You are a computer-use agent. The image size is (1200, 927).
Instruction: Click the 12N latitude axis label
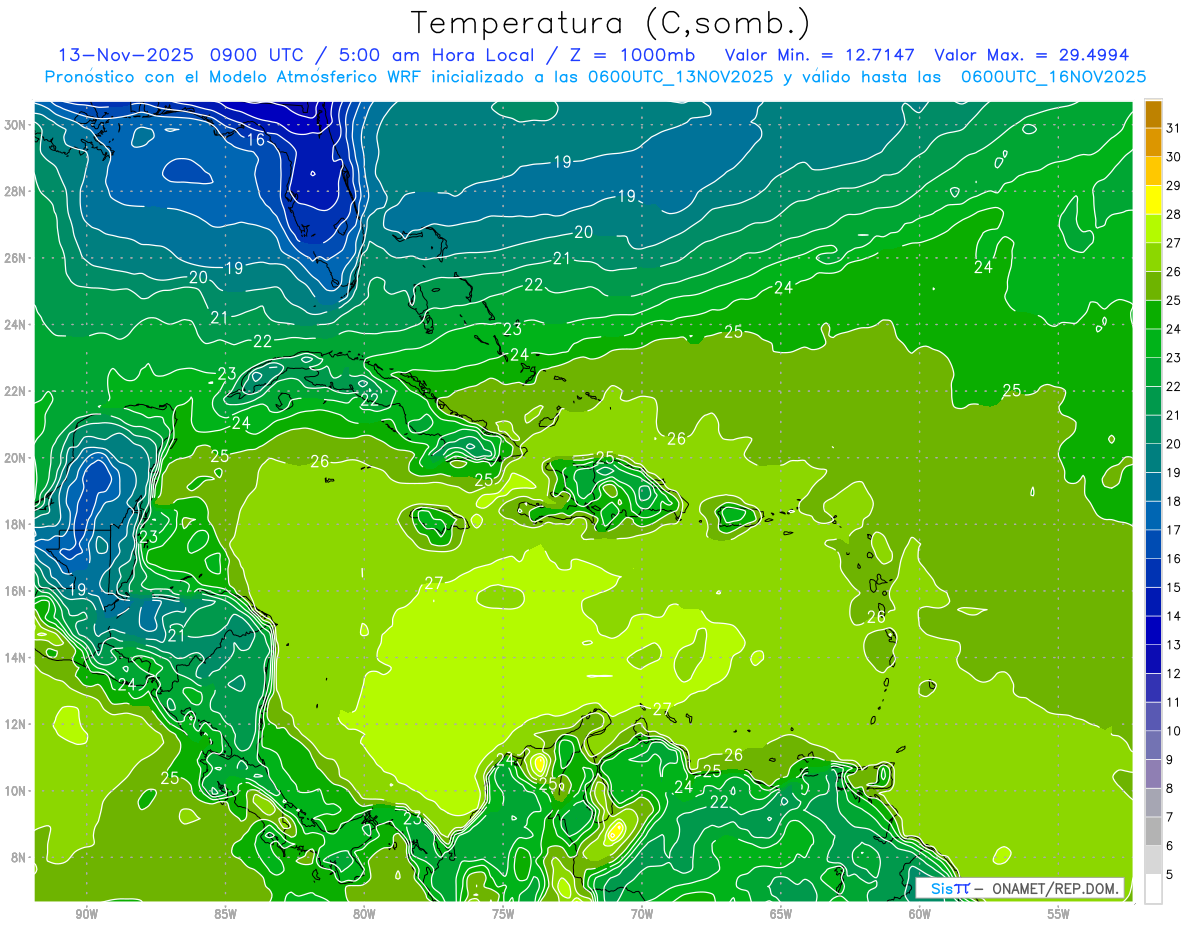15,724
